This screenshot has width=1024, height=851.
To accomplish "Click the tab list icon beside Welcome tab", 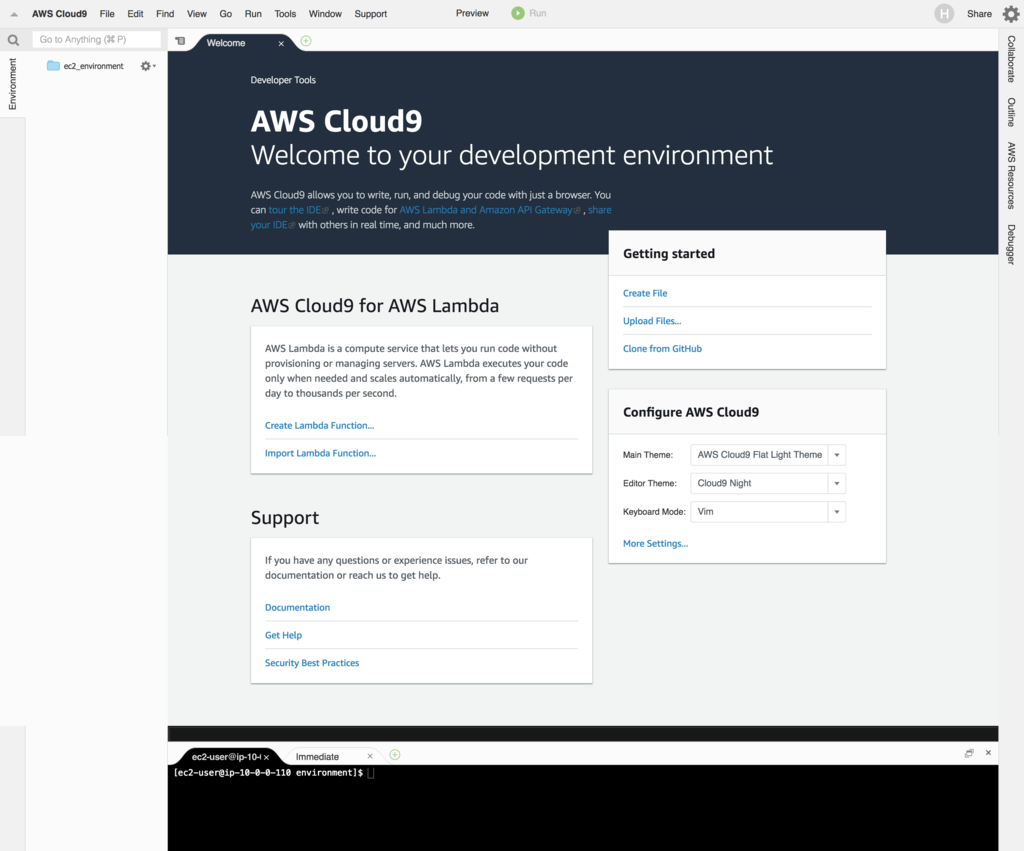I will [180, 41].
